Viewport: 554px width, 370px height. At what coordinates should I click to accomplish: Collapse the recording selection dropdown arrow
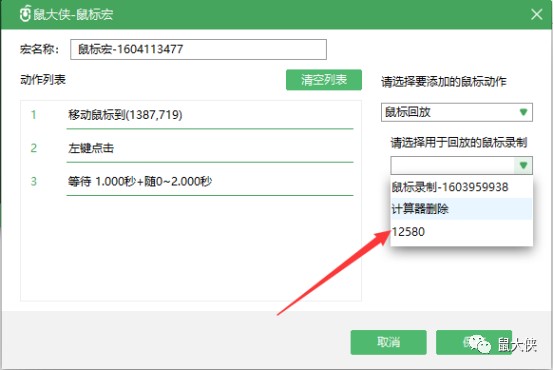(x=523, y=165)
